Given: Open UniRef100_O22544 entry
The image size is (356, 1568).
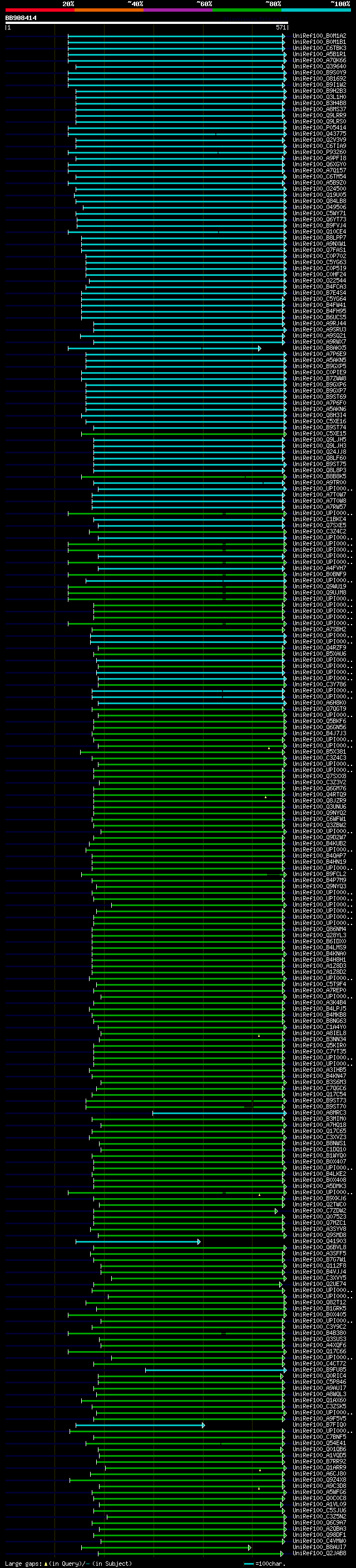Looking at the screenshot, I should [319, 280].
